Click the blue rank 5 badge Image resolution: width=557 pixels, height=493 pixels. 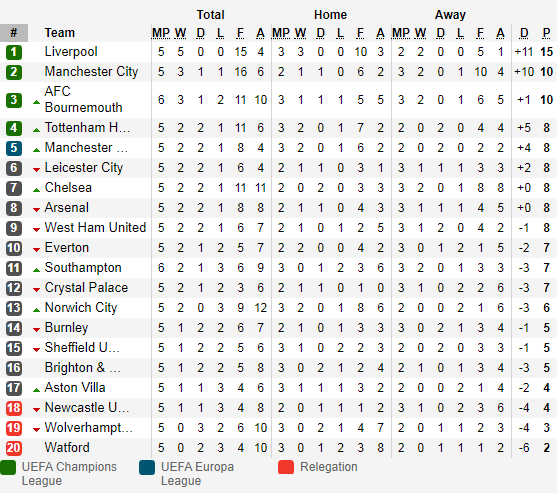(14, 148)
